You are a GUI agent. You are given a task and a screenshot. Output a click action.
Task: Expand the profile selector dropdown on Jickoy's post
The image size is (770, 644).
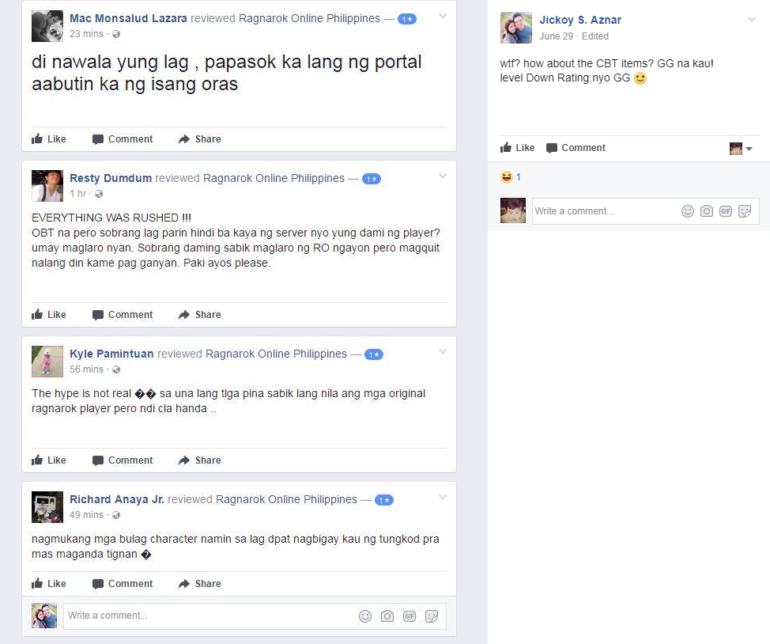pos(741,148)
